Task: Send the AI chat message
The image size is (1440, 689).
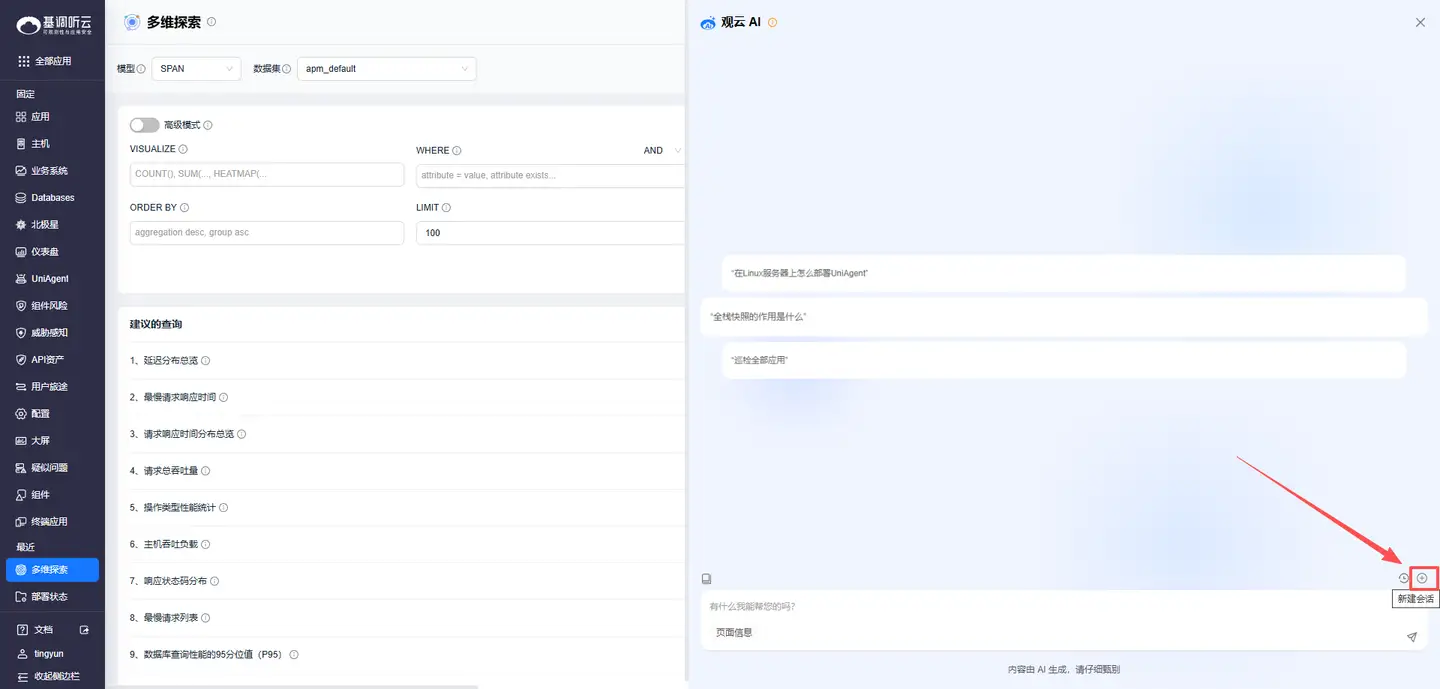Action: click(x=1411, y=636)
